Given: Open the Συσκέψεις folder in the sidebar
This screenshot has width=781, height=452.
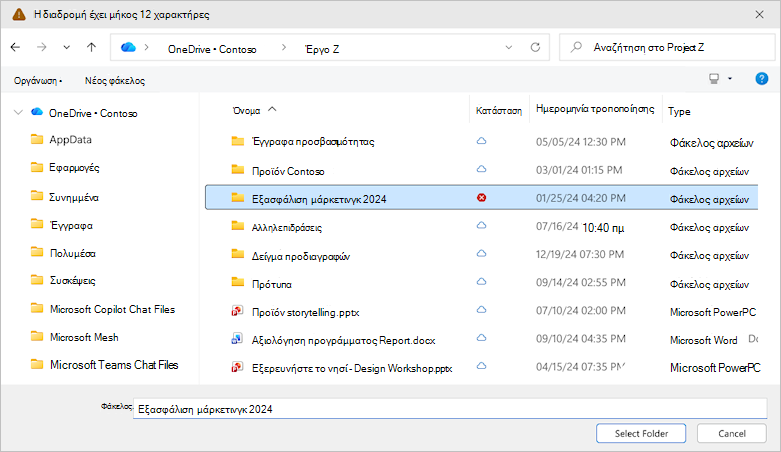Looking at the screenshot, I should tap(73, 281).
